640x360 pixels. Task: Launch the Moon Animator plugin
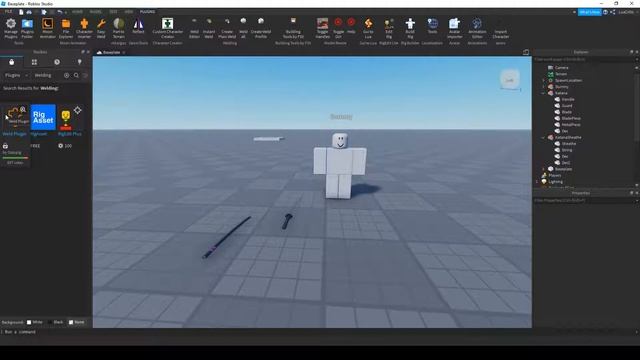coord(47,28)
